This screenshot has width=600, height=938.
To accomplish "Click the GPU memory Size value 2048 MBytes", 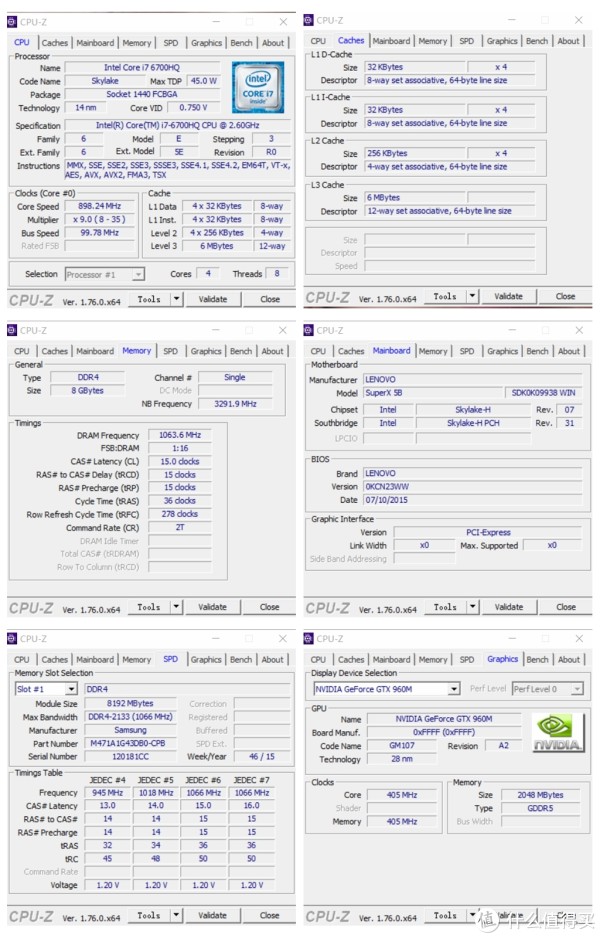I will tap(540, 796).
